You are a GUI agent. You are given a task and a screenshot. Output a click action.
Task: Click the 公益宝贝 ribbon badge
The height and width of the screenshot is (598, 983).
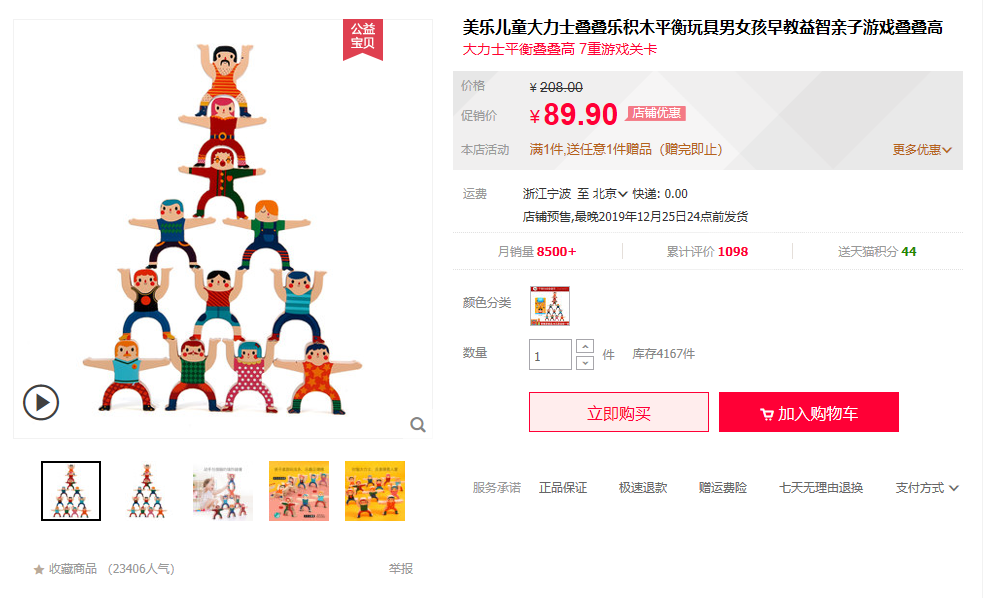tap(362, 39)
